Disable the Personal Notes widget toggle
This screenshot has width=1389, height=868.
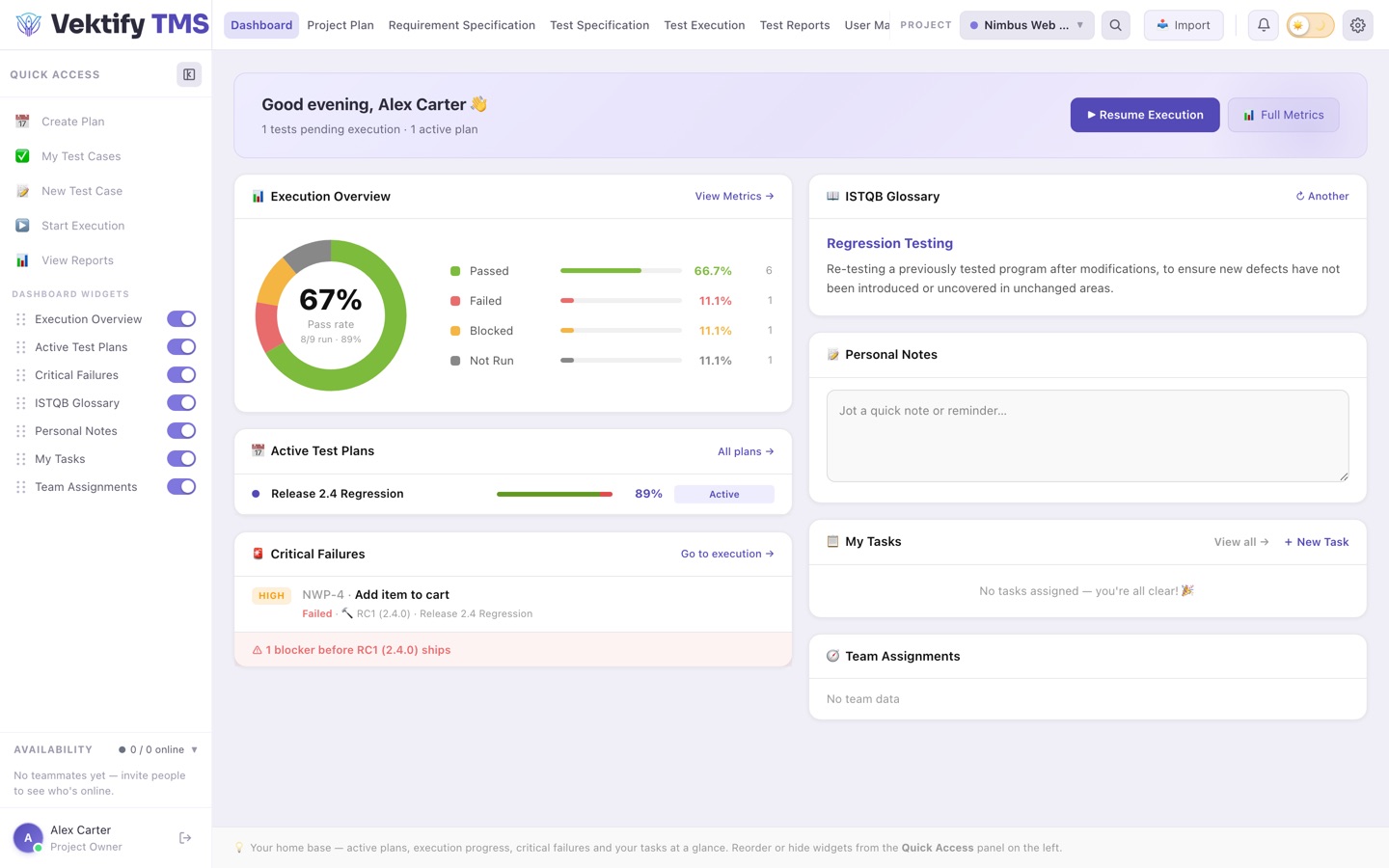pos(181,431)
